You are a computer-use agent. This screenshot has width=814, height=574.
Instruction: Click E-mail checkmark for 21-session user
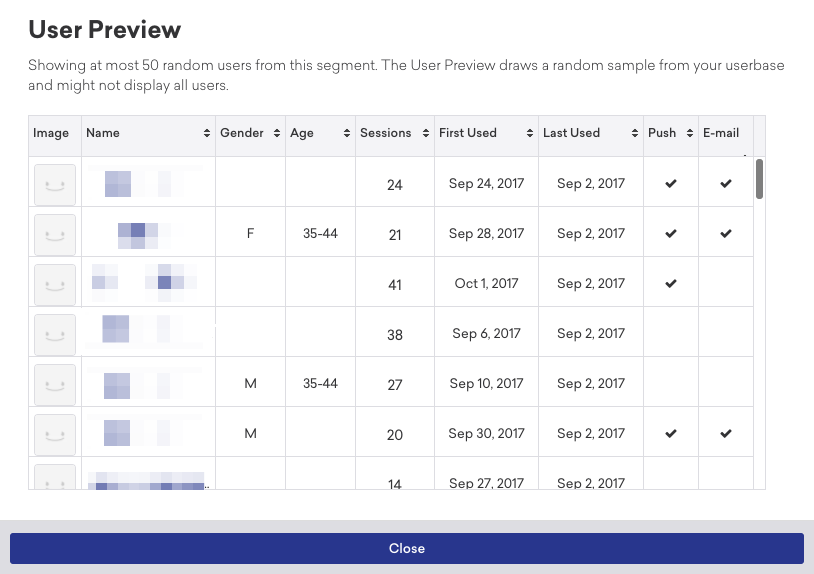tap(726, 234)
